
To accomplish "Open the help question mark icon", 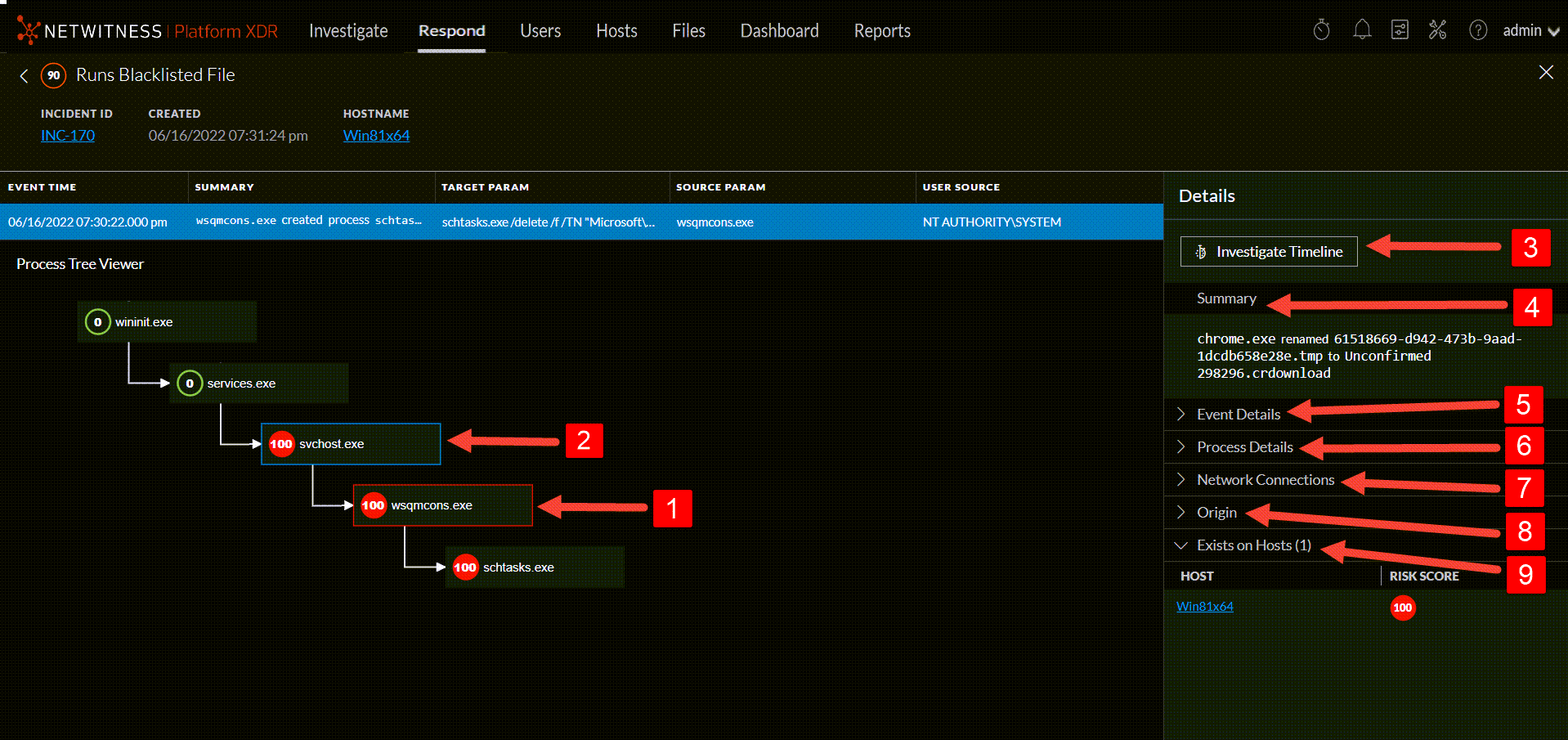I will (1477, 30).
